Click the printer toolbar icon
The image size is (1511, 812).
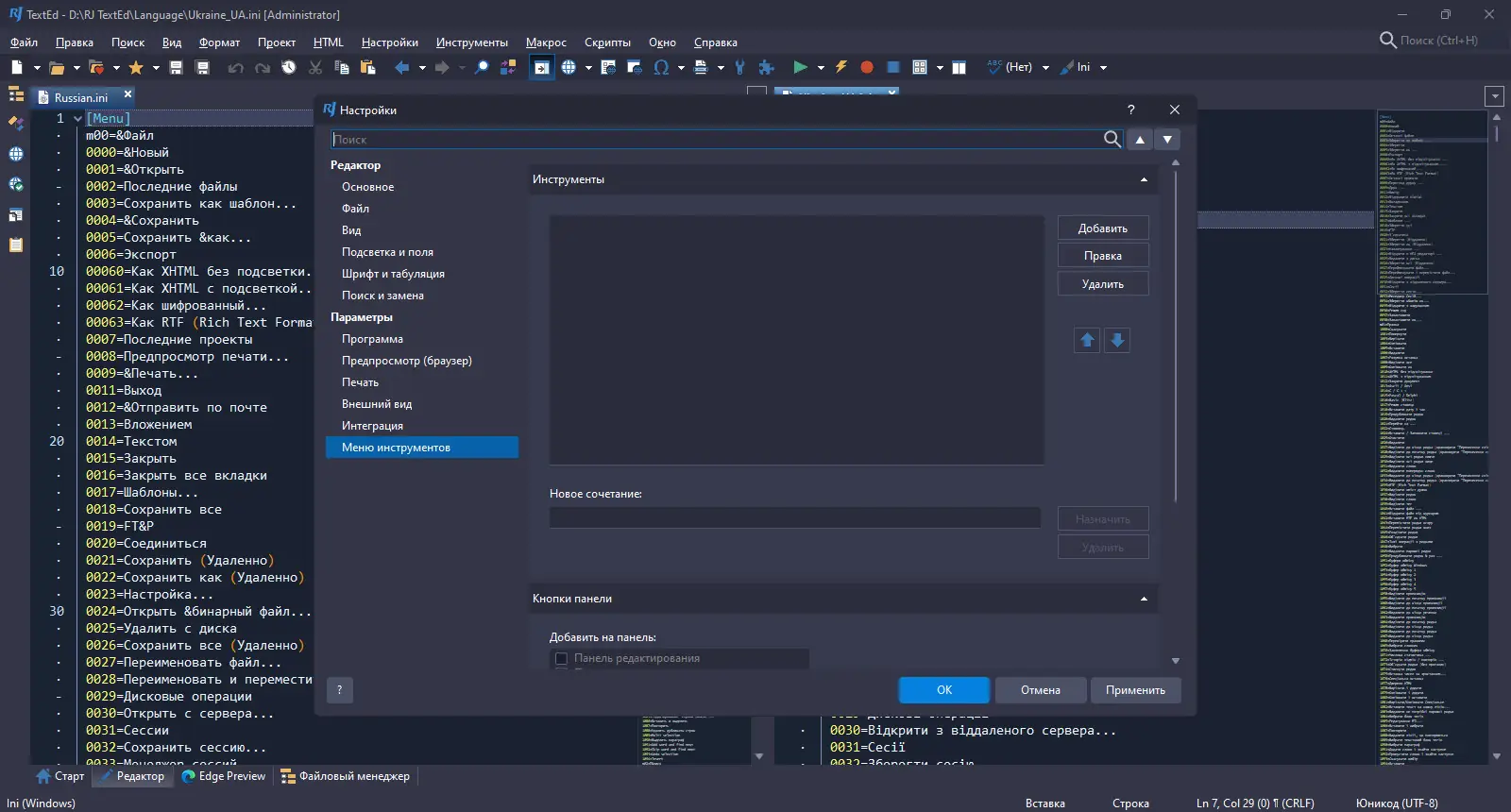701,67
